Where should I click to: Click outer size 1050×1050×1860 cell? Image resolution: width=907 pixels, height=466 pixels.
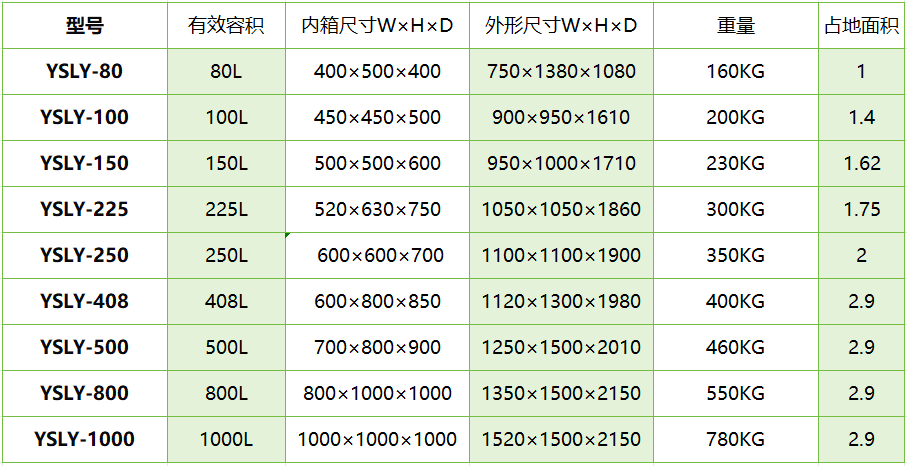[561, 209]
